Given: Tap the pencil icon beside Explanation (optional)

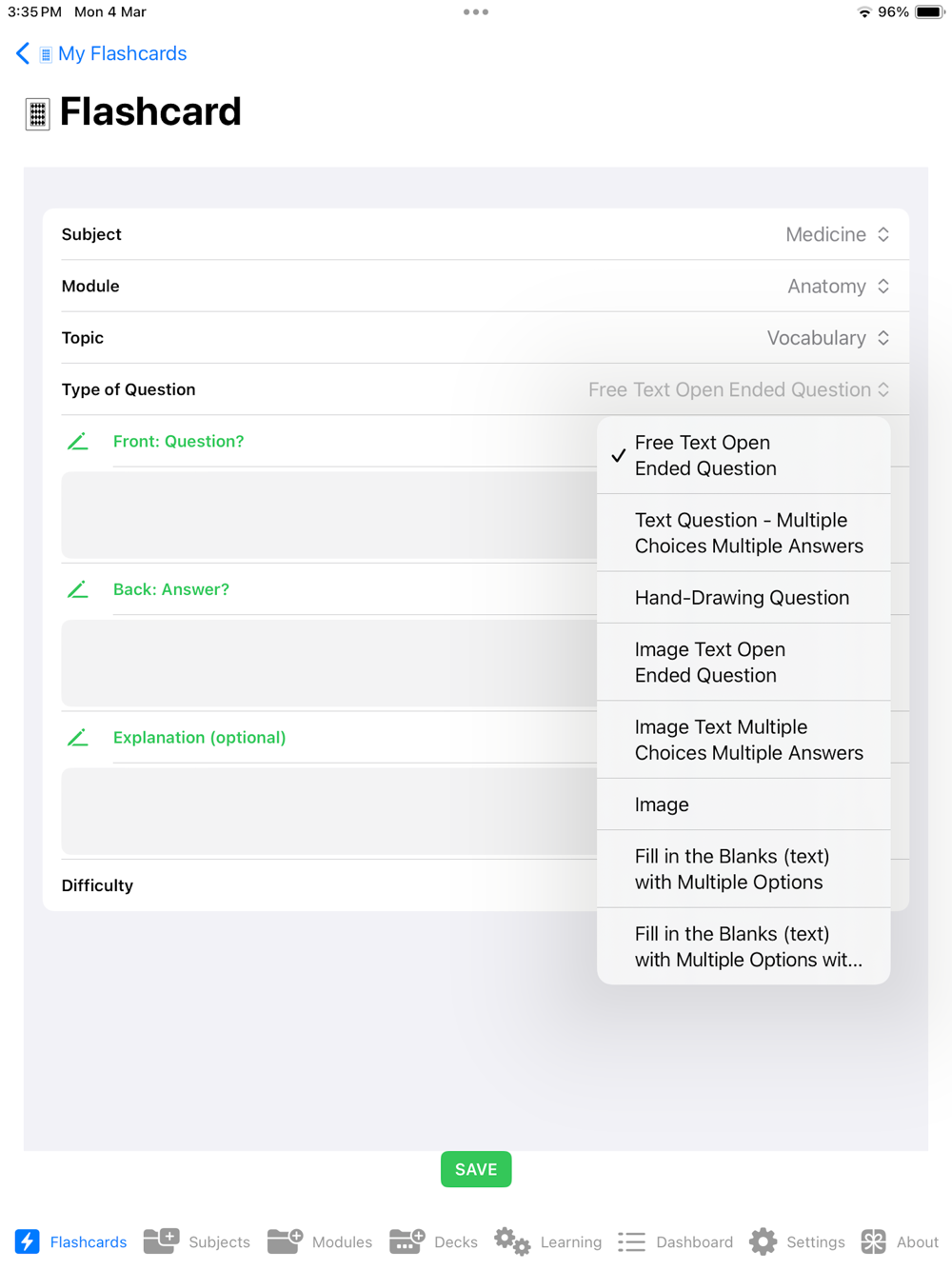Looking at the screenshot, I should pos(78,738).
